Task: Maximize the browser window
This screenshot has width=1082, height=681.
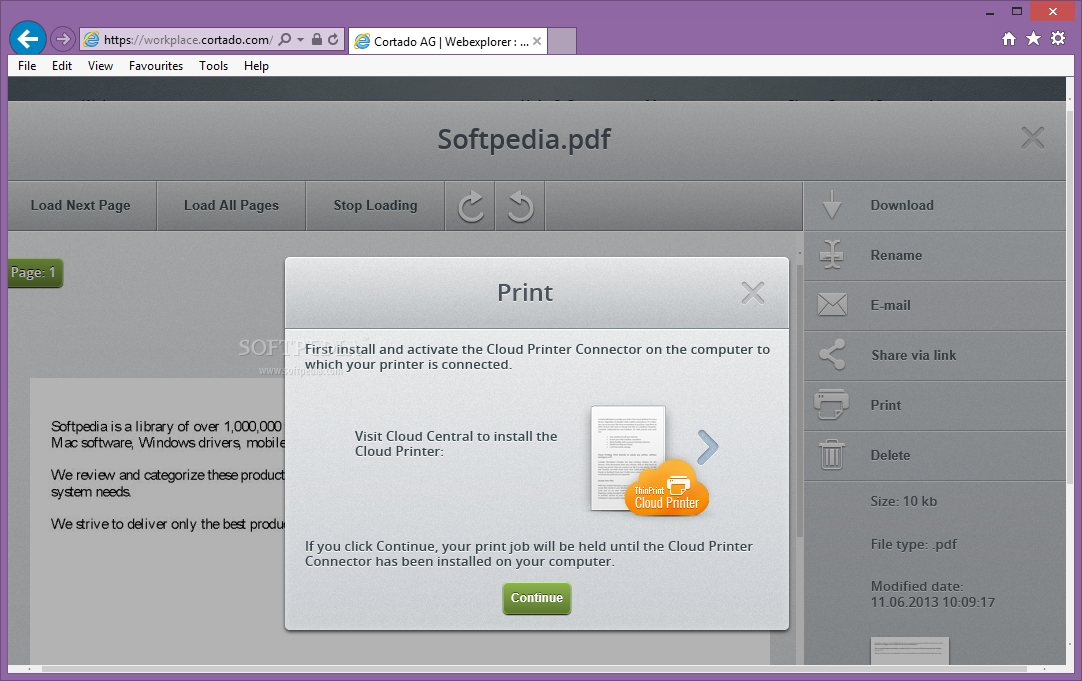Action: click(1016, 11)
